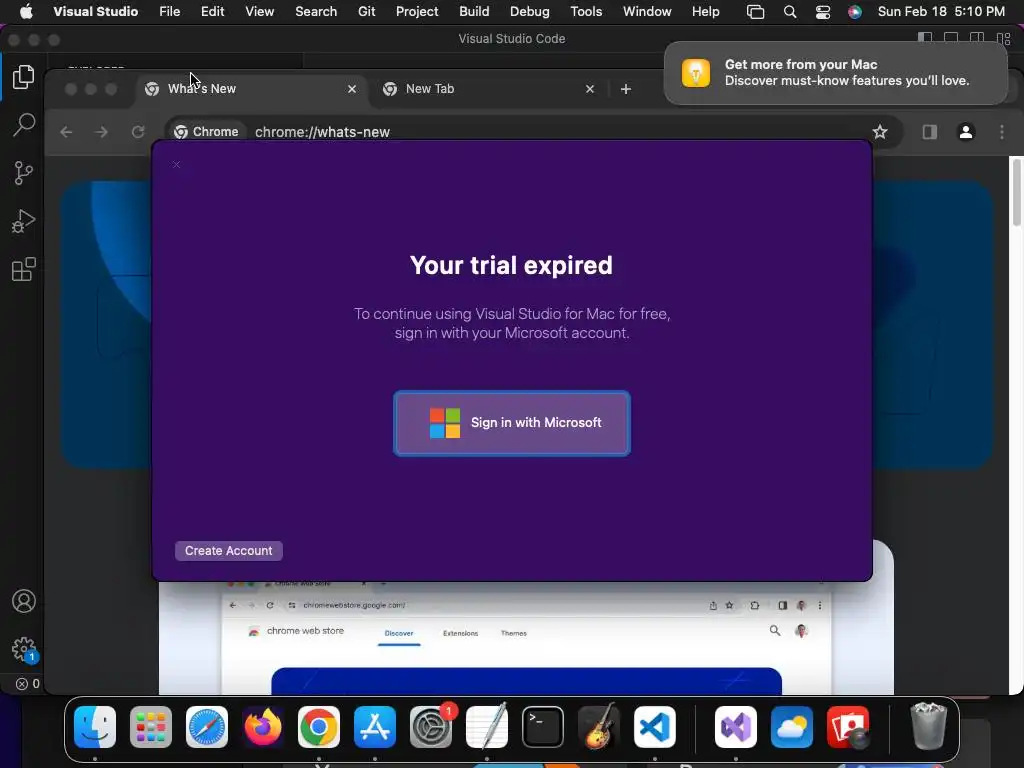This screenshot has height=768, width=1024.
Task: Open Photo Booth from the Dock
Action: point(848,727)
